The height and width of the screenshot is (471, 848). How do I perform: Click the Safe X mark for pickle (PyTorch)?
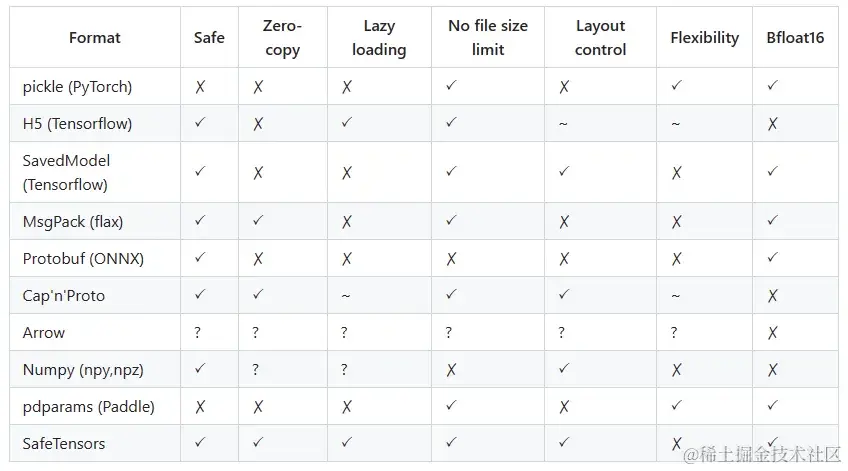200,87
